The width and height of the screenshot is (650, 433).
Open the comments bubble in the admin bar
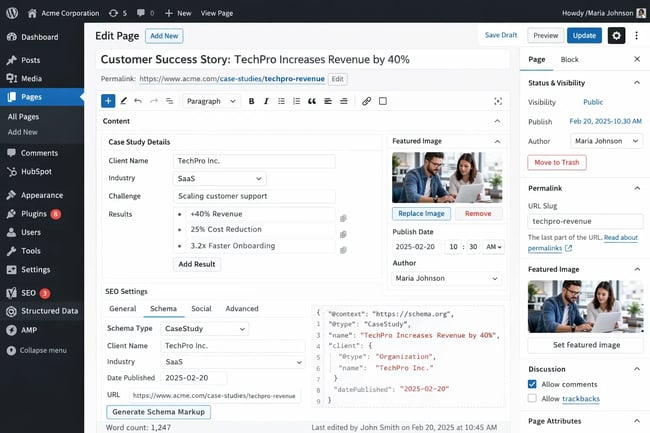pos(141,13)
